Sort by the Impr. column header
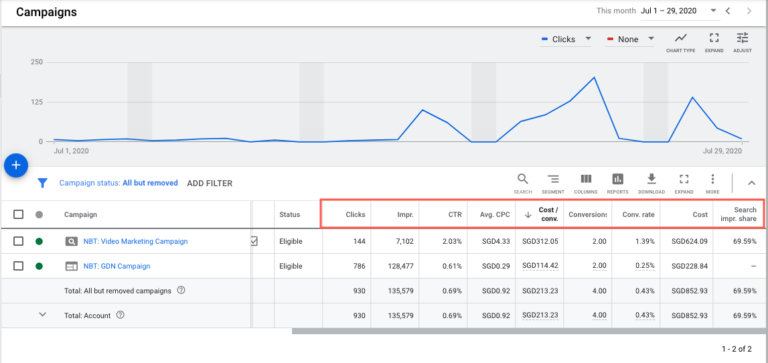Image resolution: width=768 pixels, height=363 pixels. coord(406,215)
